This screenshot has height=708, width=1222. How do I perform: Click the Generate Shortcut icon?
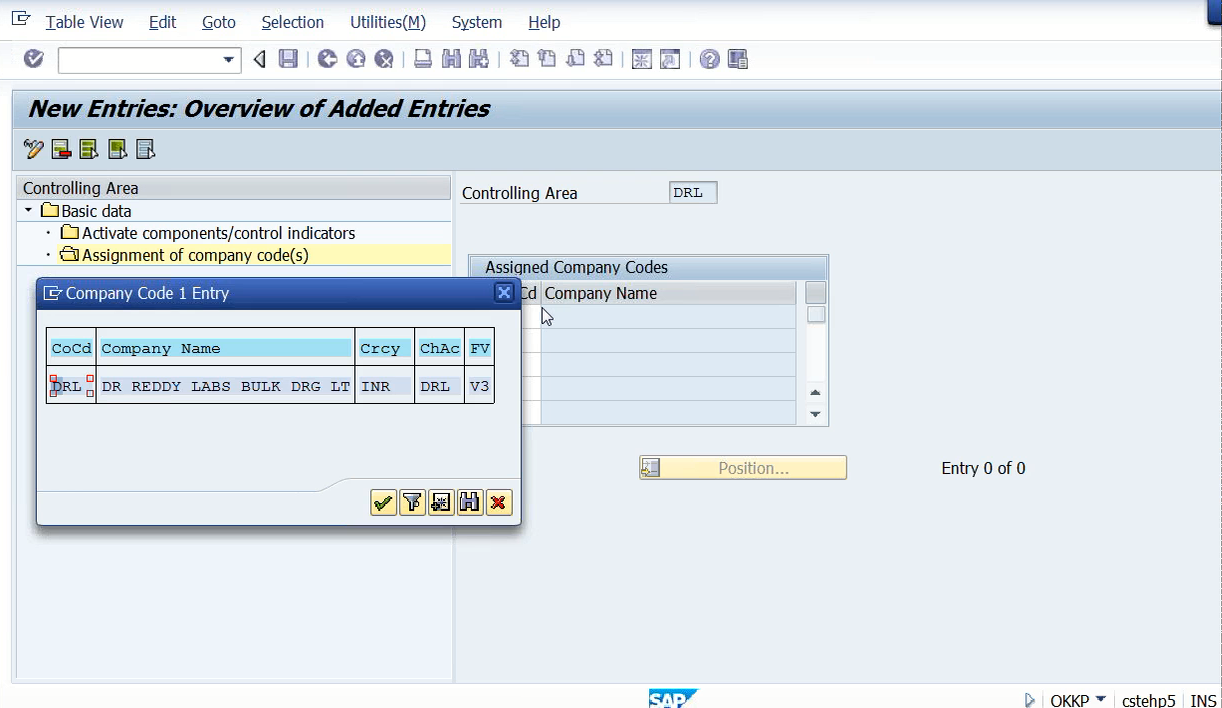[670, 60]
